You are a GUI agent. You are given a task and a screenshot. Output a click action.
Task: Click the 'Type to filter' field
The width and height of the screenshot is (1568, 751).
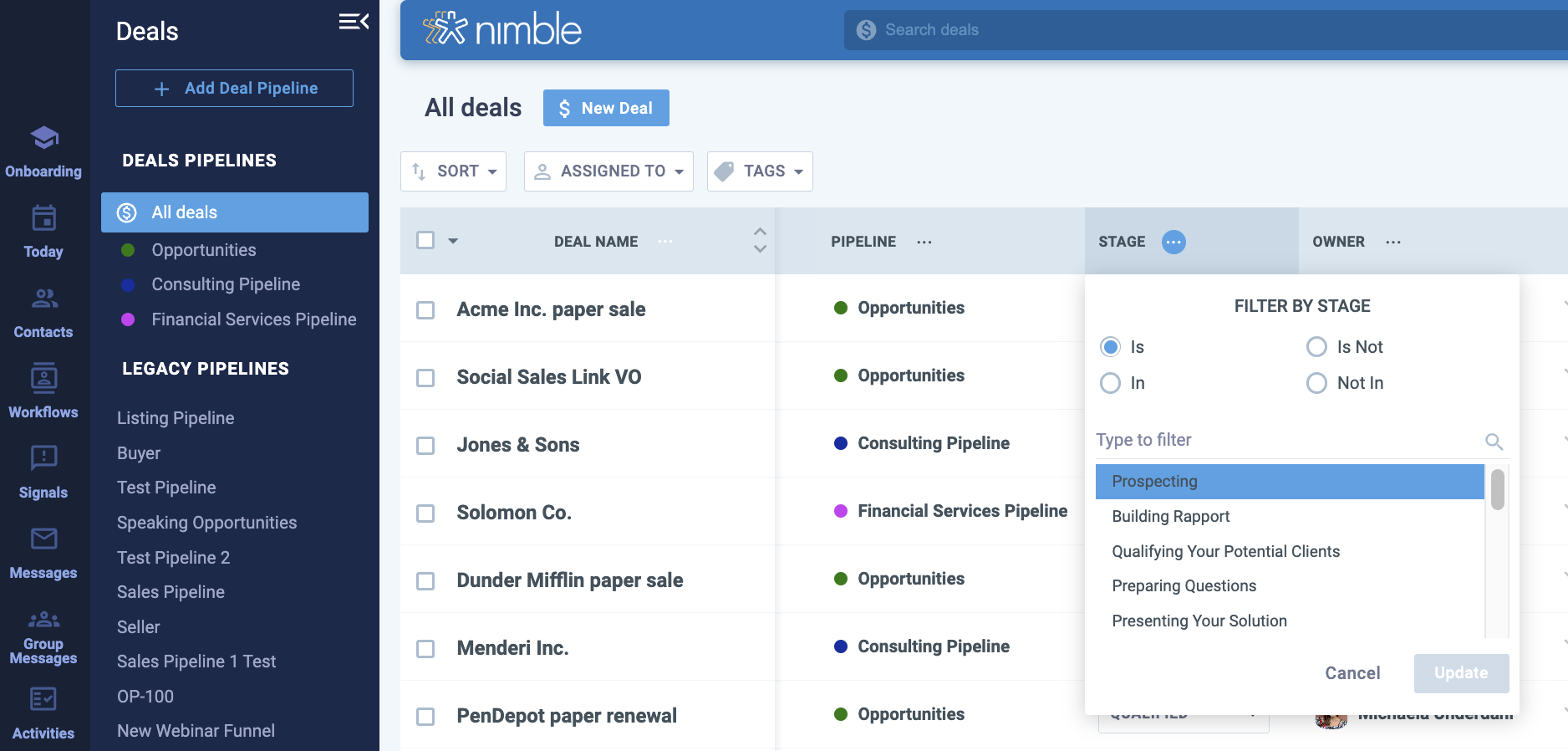(1287, 440)
